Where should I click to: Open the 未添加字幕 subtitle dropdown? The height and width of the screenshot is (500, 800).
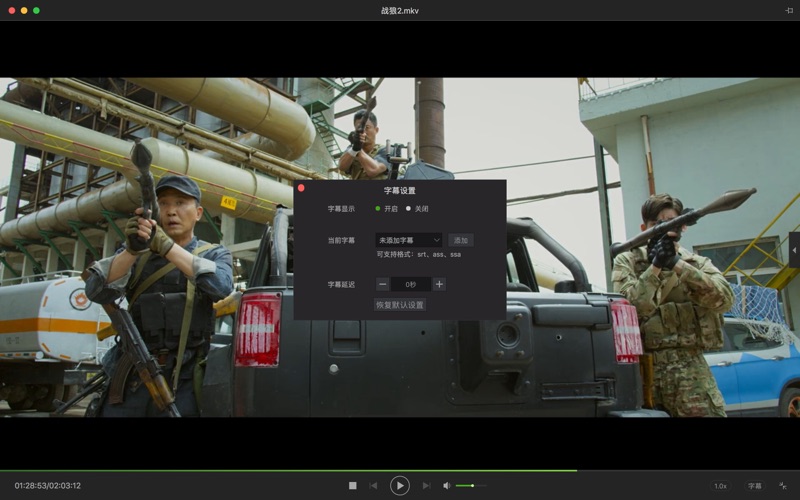click(409, 240)
